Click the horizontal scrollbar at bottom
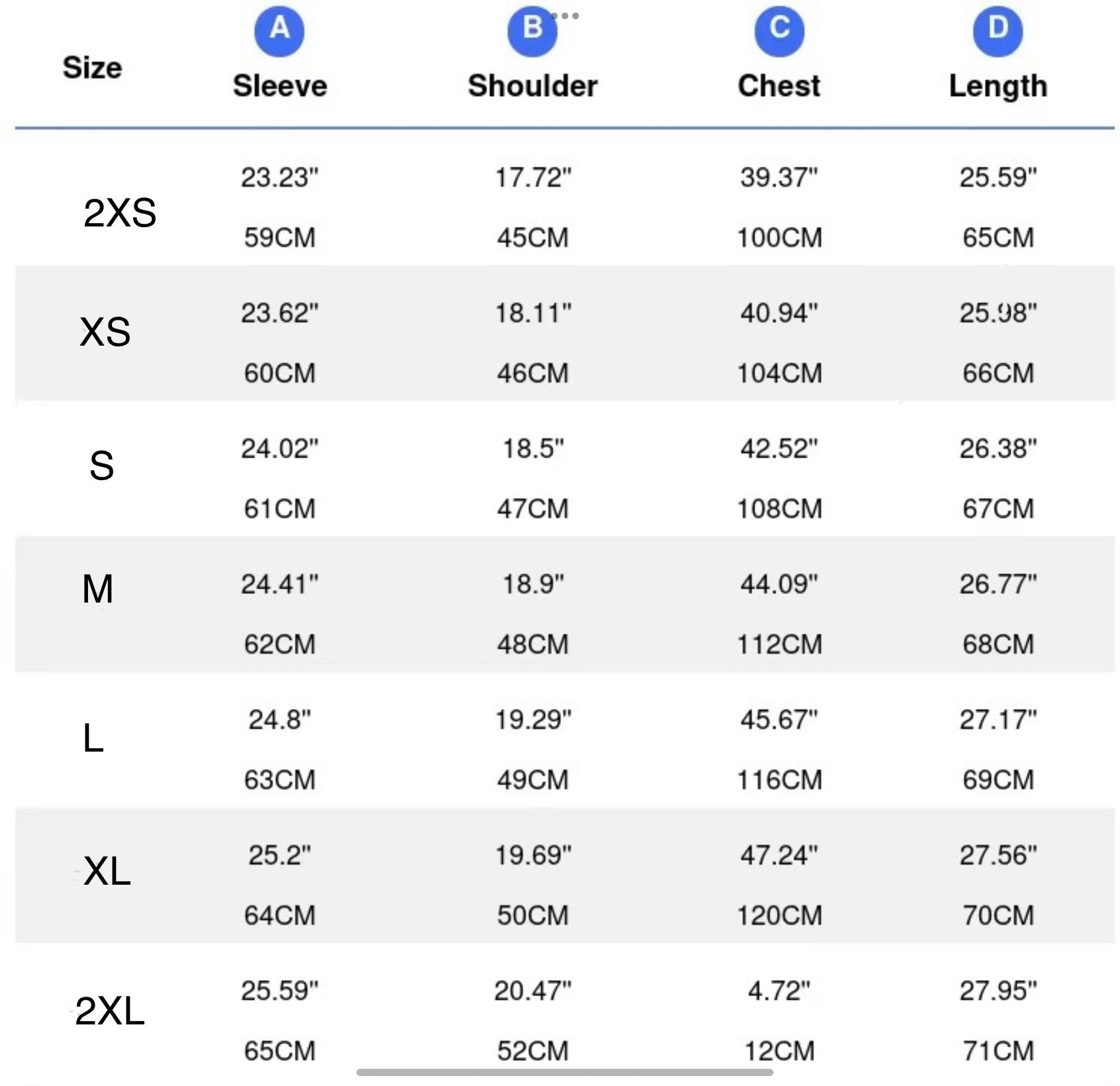This screenshot has height=1086, width=1120. (564, 1072)
